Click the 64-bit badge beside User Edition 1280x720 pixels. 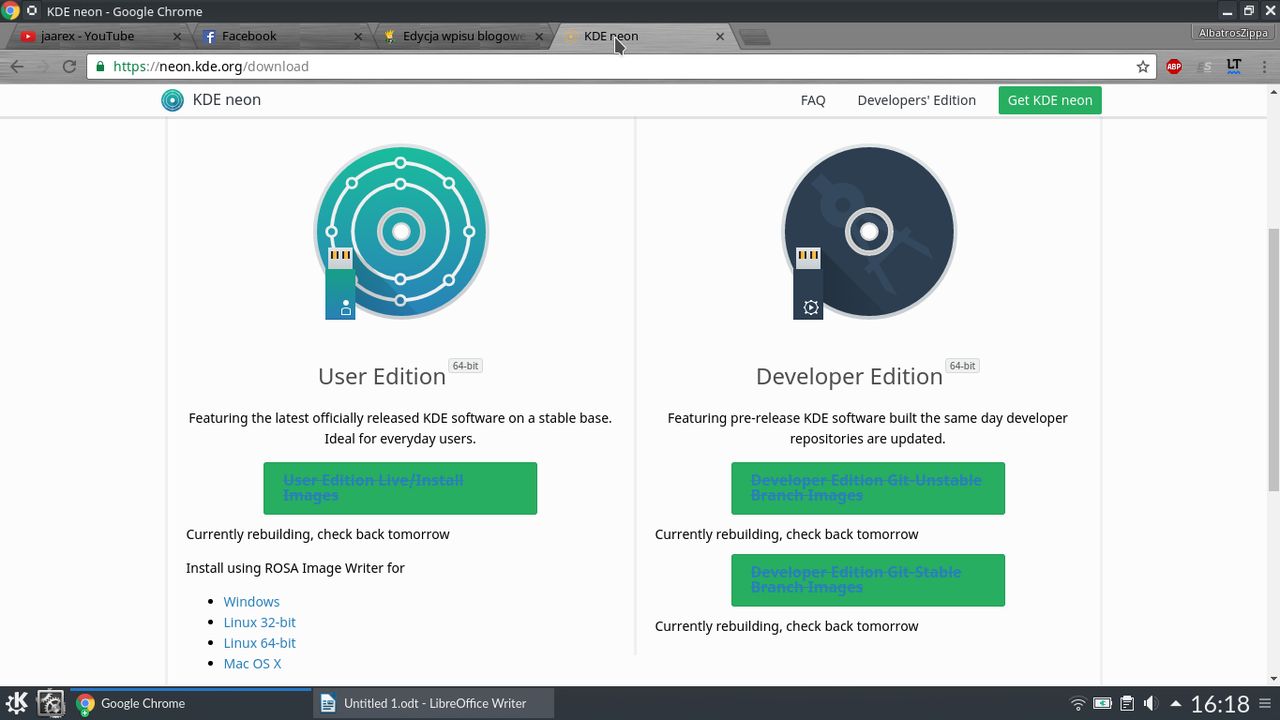point(465,366)
